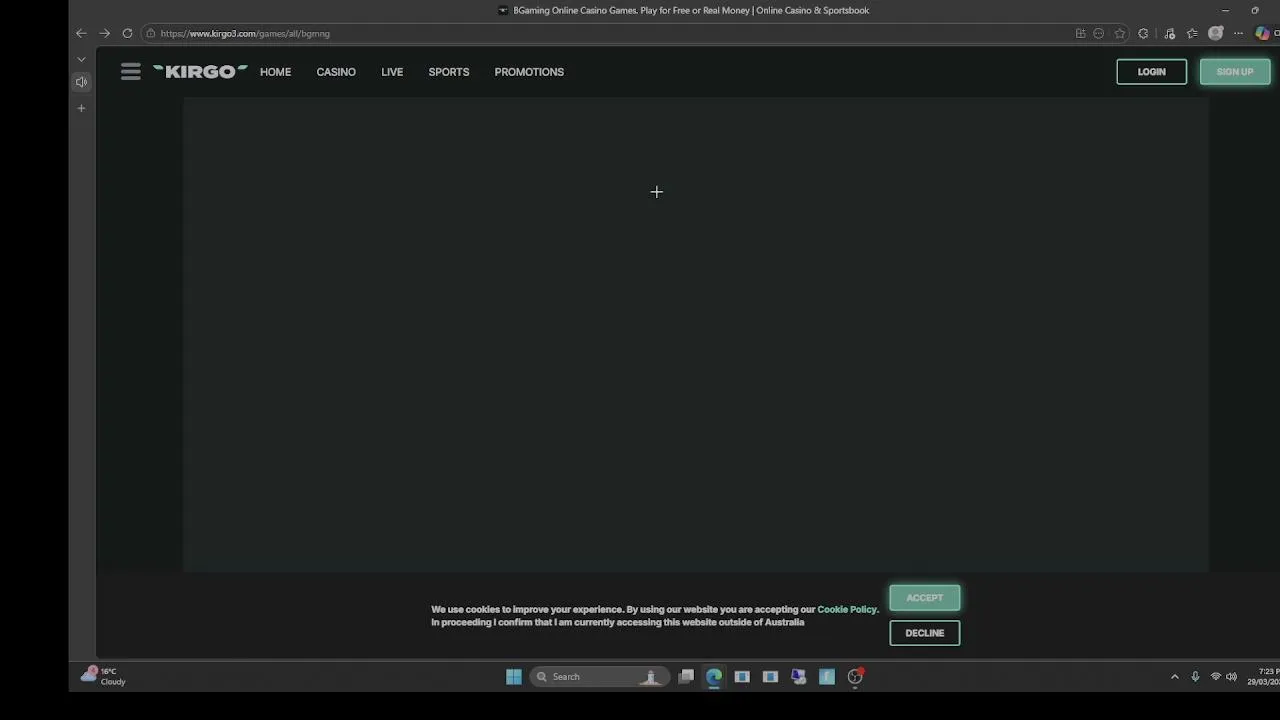The image size is (1280, 720).
Task: Go to the HOME page
Action: [x=275, y=72]
